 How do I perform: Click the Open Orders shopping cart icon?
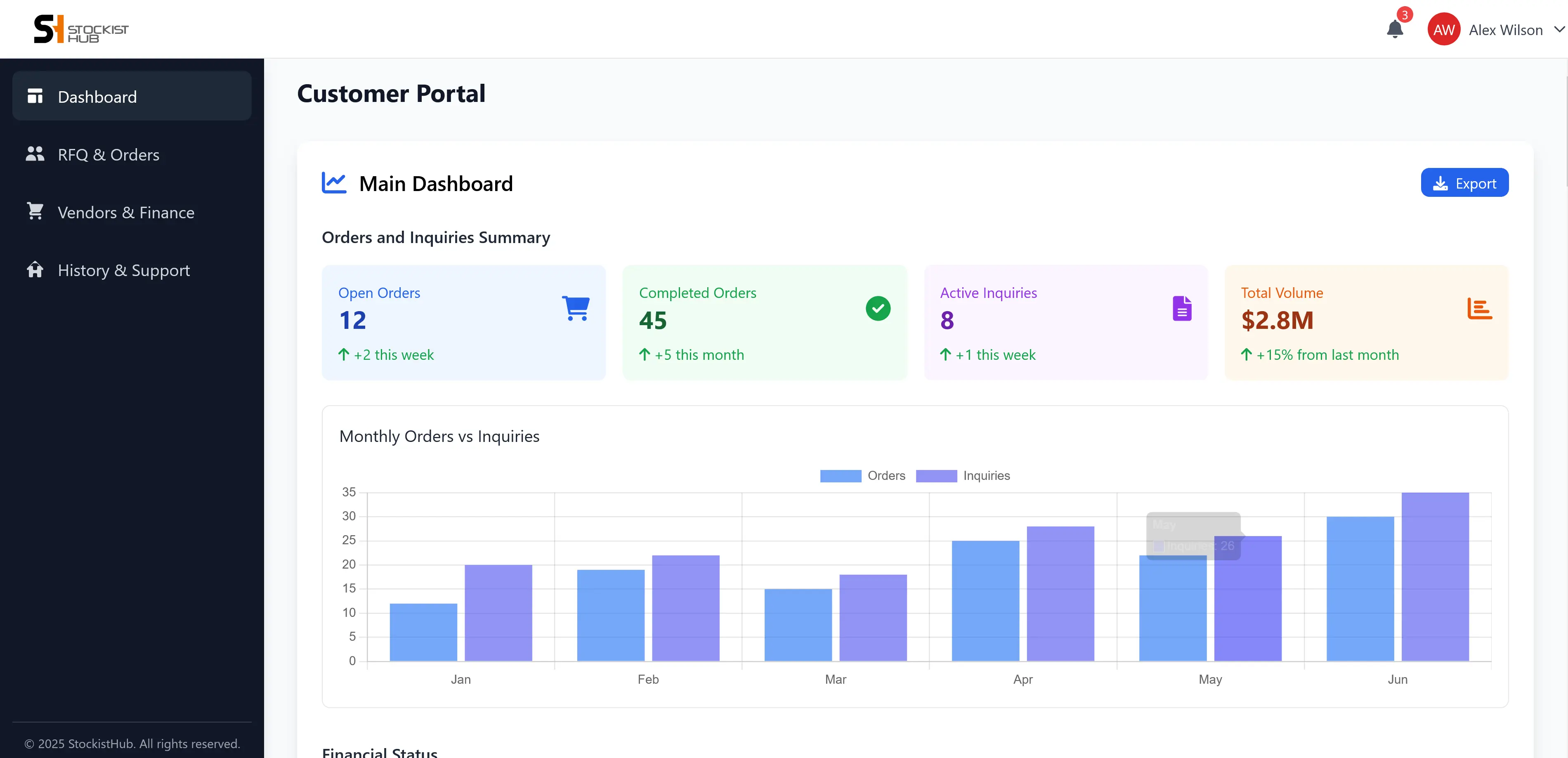pos(575,308)
